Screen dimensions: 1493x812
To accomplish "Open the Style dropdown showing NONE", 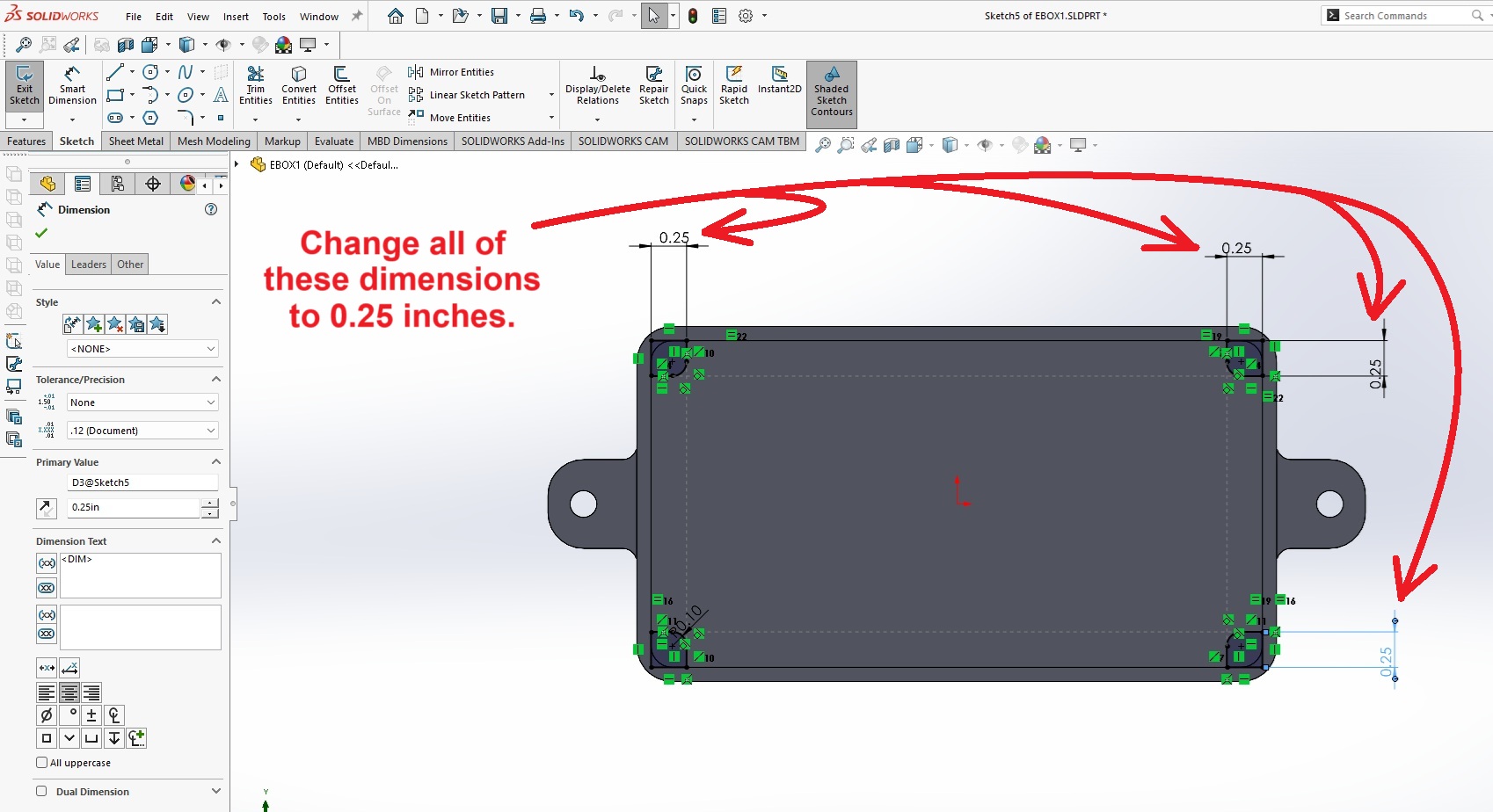I will click(x=142, y=349).
